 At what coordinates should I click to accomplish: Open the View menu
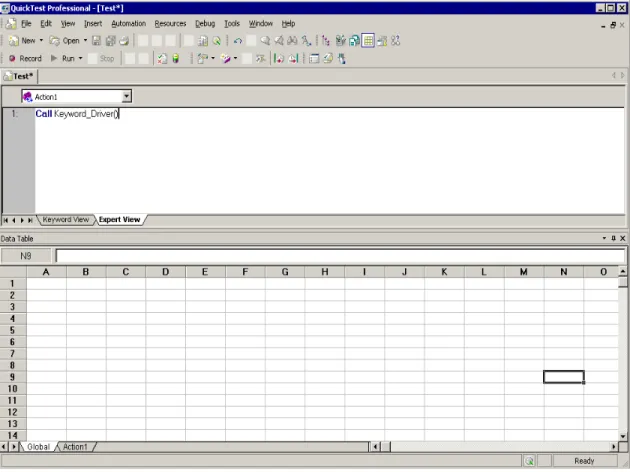coord(68,24)
